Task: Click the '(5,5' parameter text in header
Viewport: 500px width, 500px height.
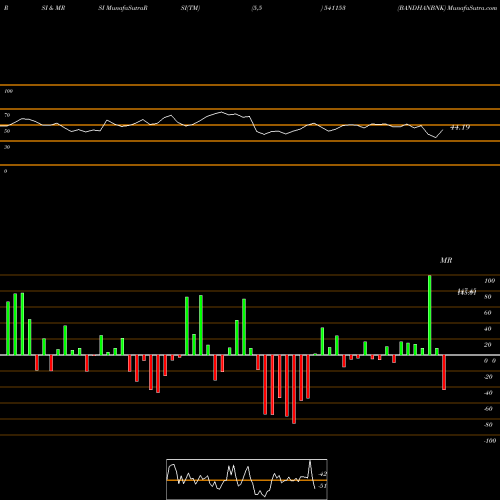Action: click(x=257, y=8)
